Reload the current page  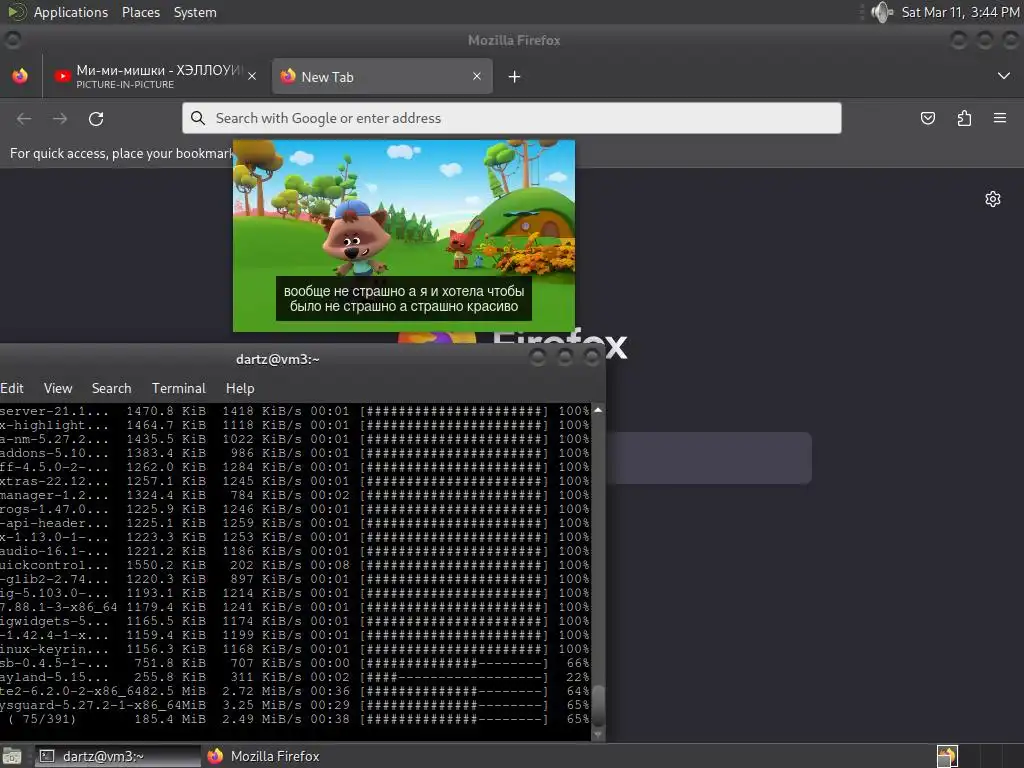96,119
